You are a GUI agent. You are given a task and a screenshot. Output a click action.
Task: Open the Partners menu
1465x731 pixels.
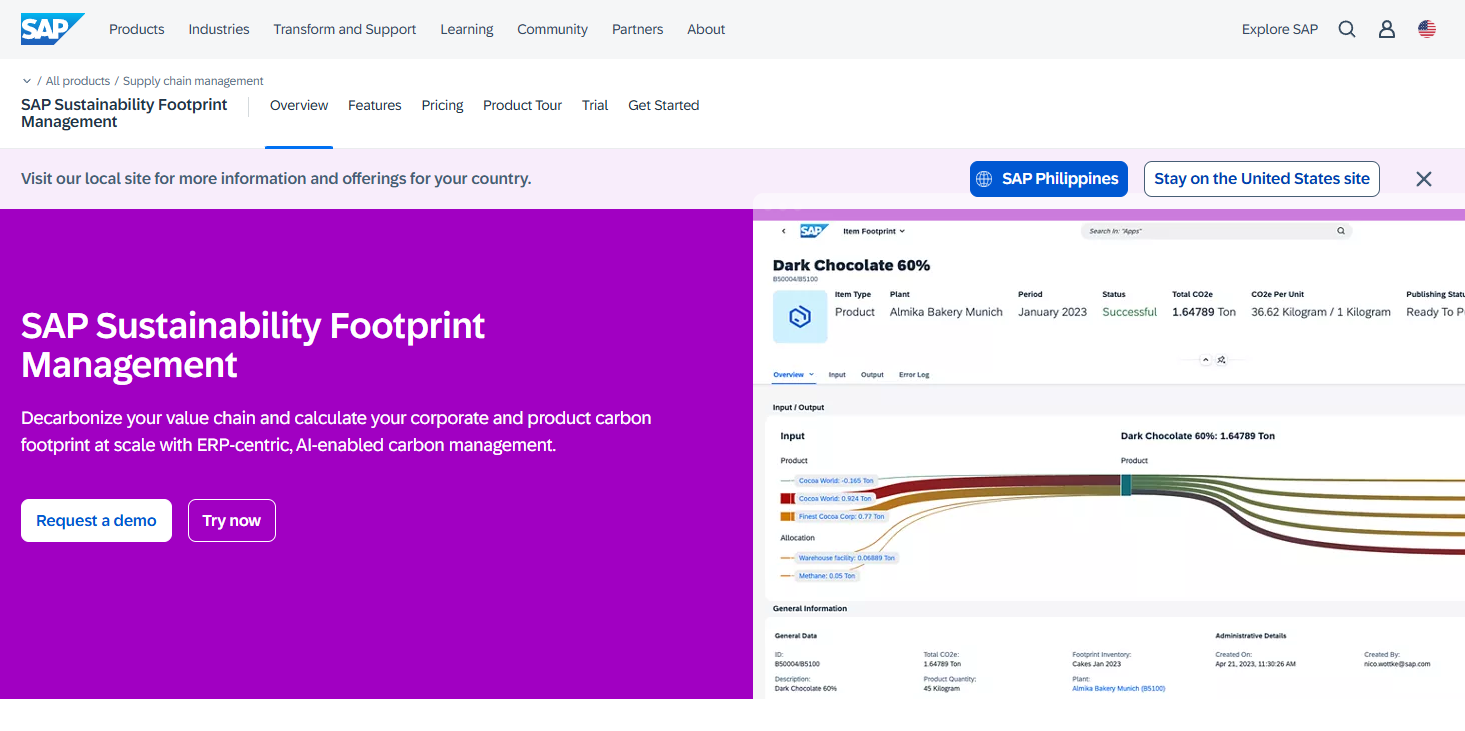tap(638, 29)
